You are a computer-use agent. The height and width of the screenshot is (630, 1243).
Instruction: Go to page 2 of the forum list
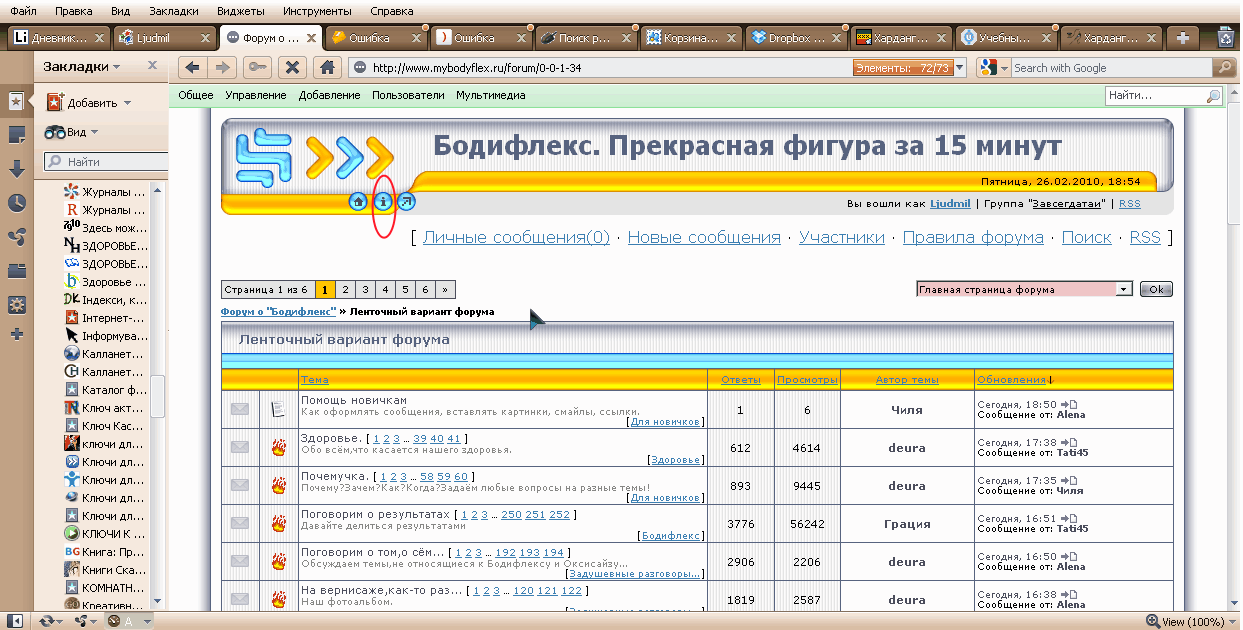tap(344, 289)
